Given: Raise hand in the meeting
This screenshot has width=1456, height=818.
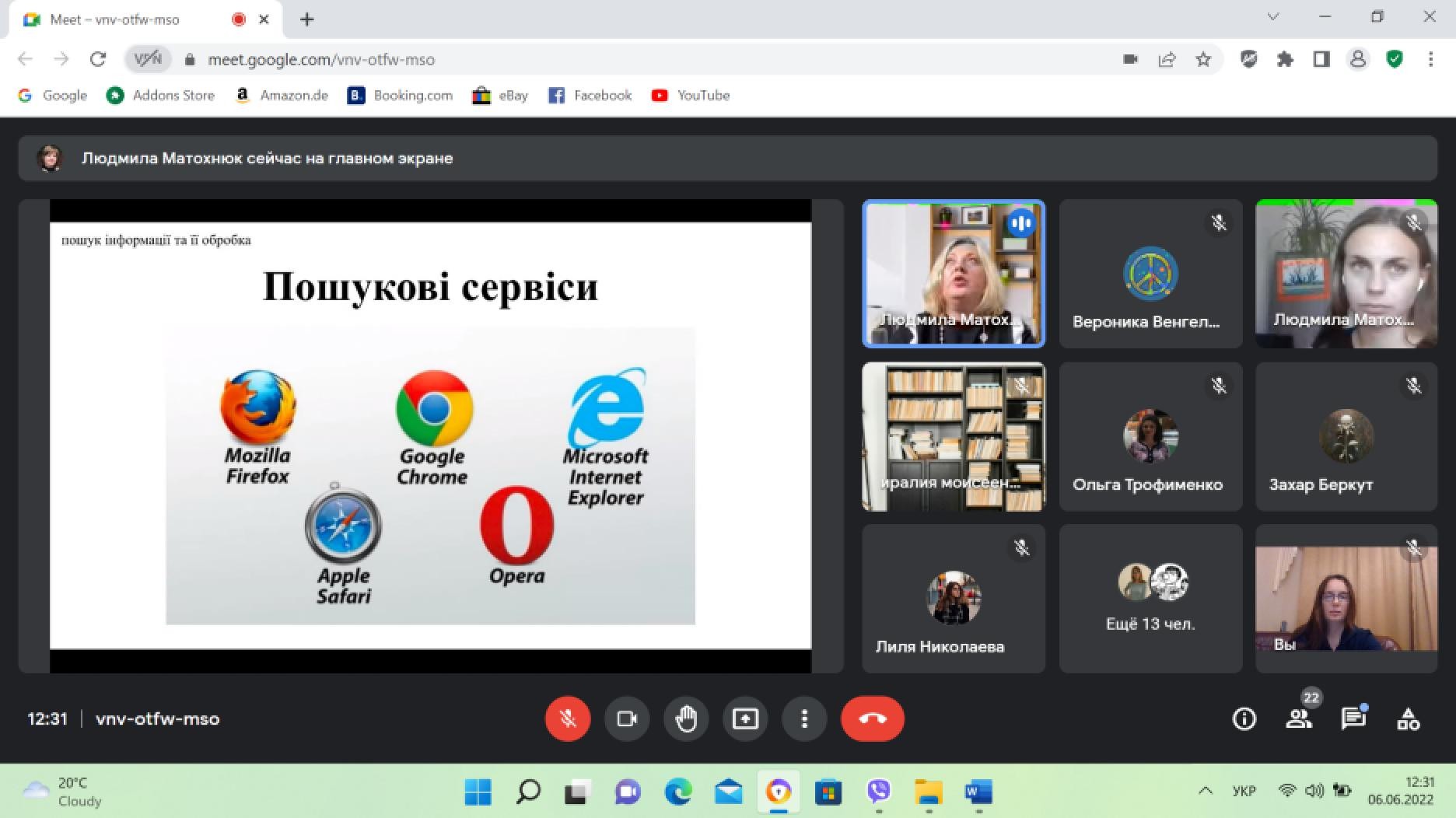Looking at the screenshot, I should click(x=686, y=718).
